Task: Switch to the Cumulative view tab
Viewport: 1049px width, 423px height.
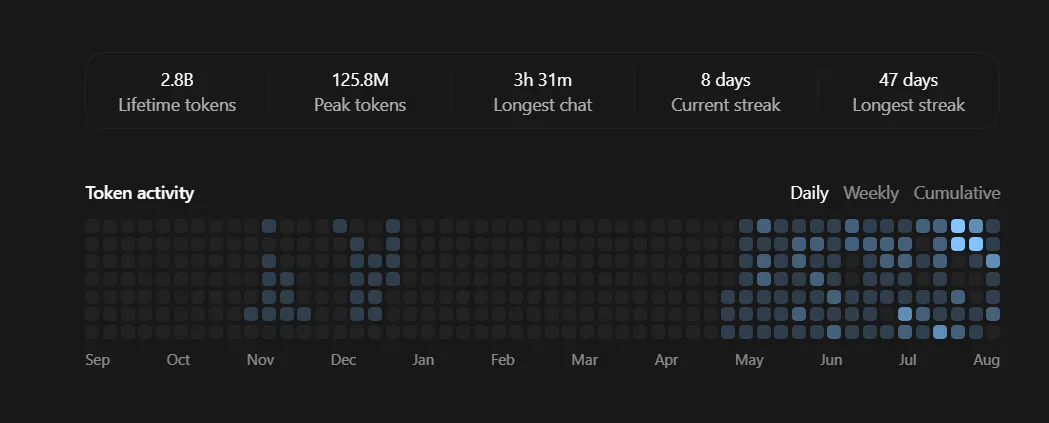Action: click(x=957, y=193)
